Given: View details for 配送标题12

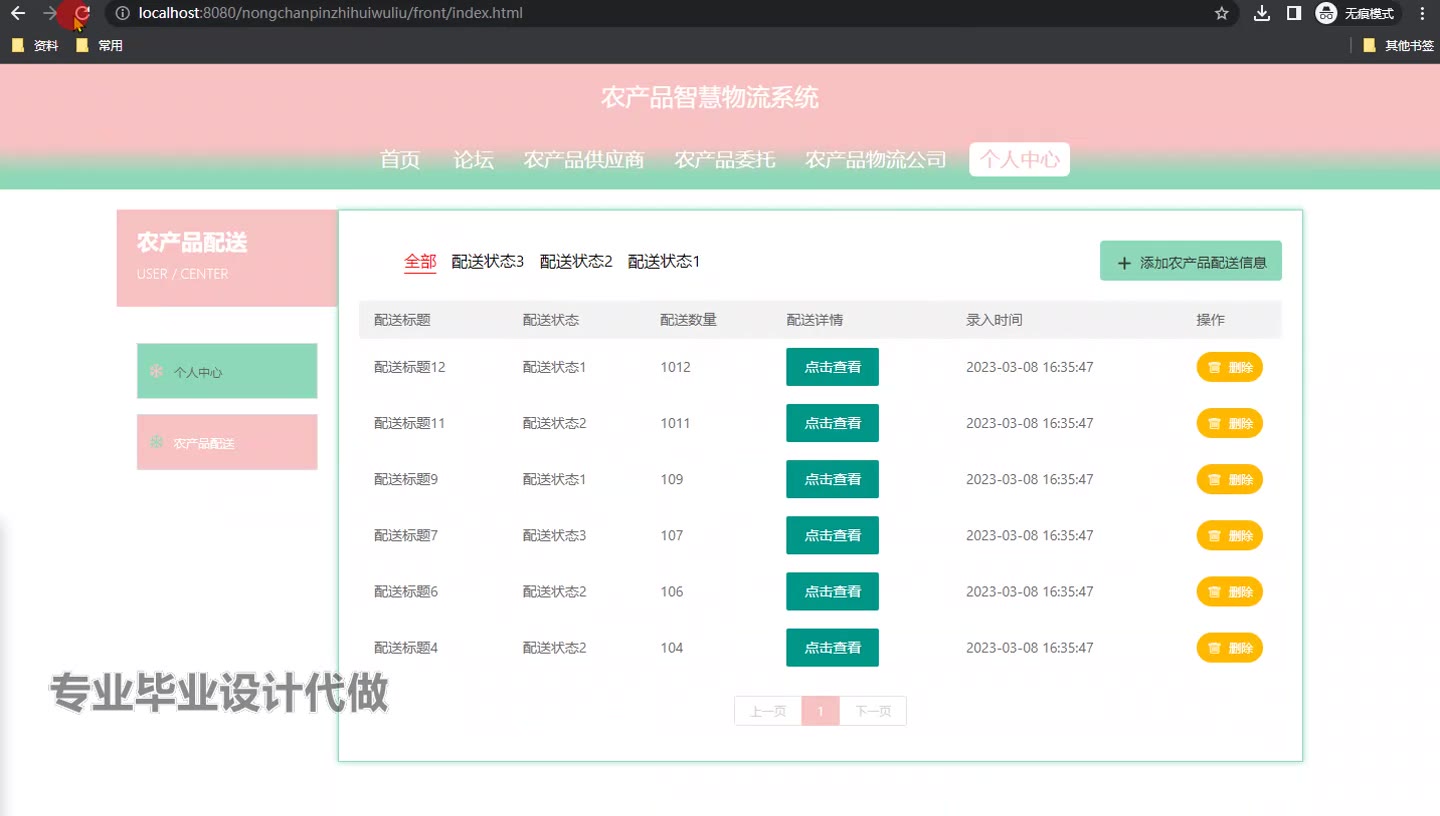Looking at the screenshot, I should [833, 367].
